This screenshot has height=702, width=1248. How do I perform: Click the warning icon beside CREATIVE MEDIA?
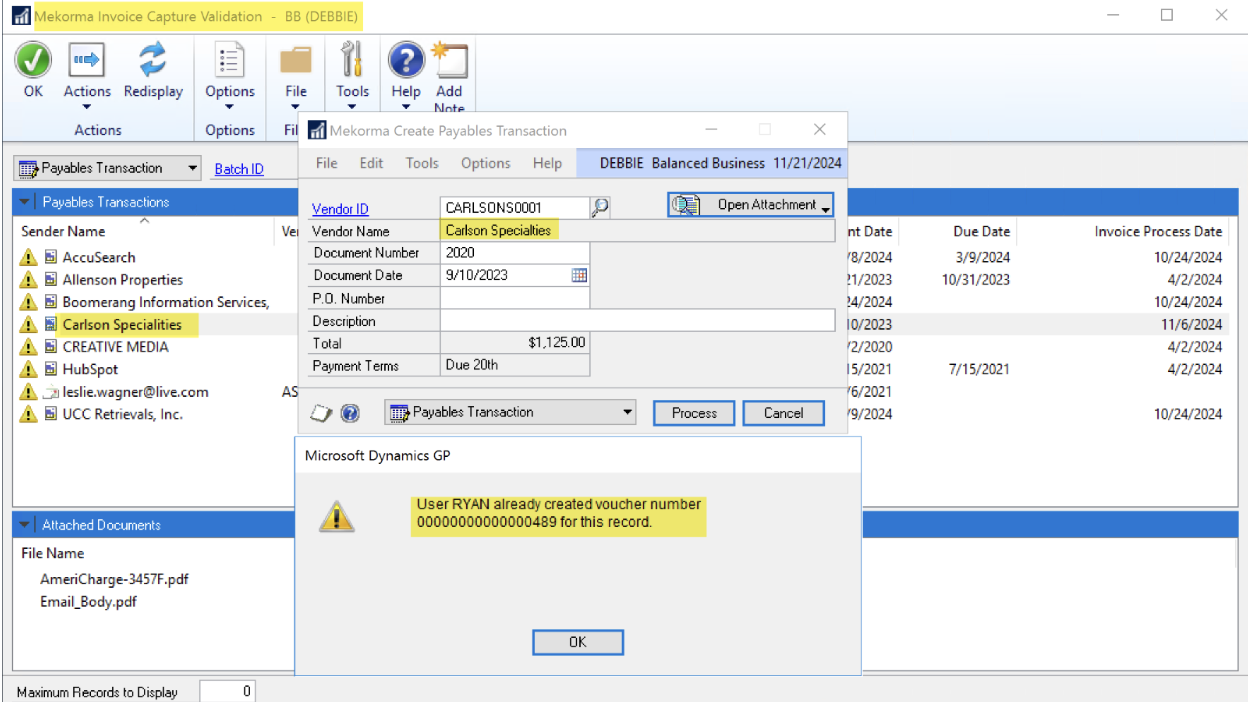tap(28, 347)
